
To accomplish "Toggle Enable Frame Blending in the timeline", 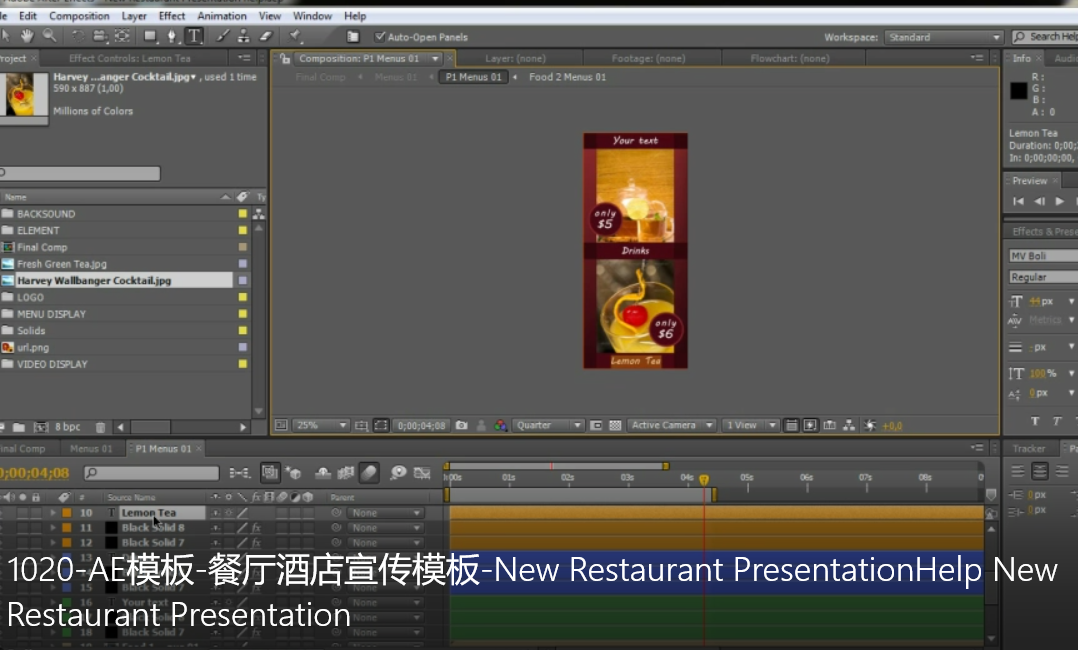I will (x=346, y=473).
